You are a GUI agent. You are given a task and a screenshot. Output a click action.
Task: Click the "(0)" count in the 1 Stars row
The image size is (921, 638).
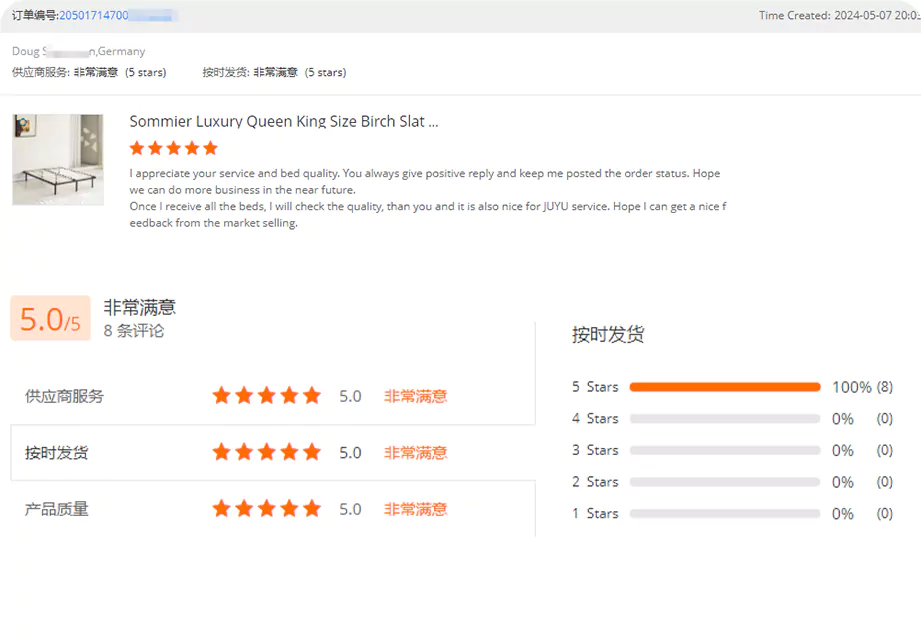point(885,514)
